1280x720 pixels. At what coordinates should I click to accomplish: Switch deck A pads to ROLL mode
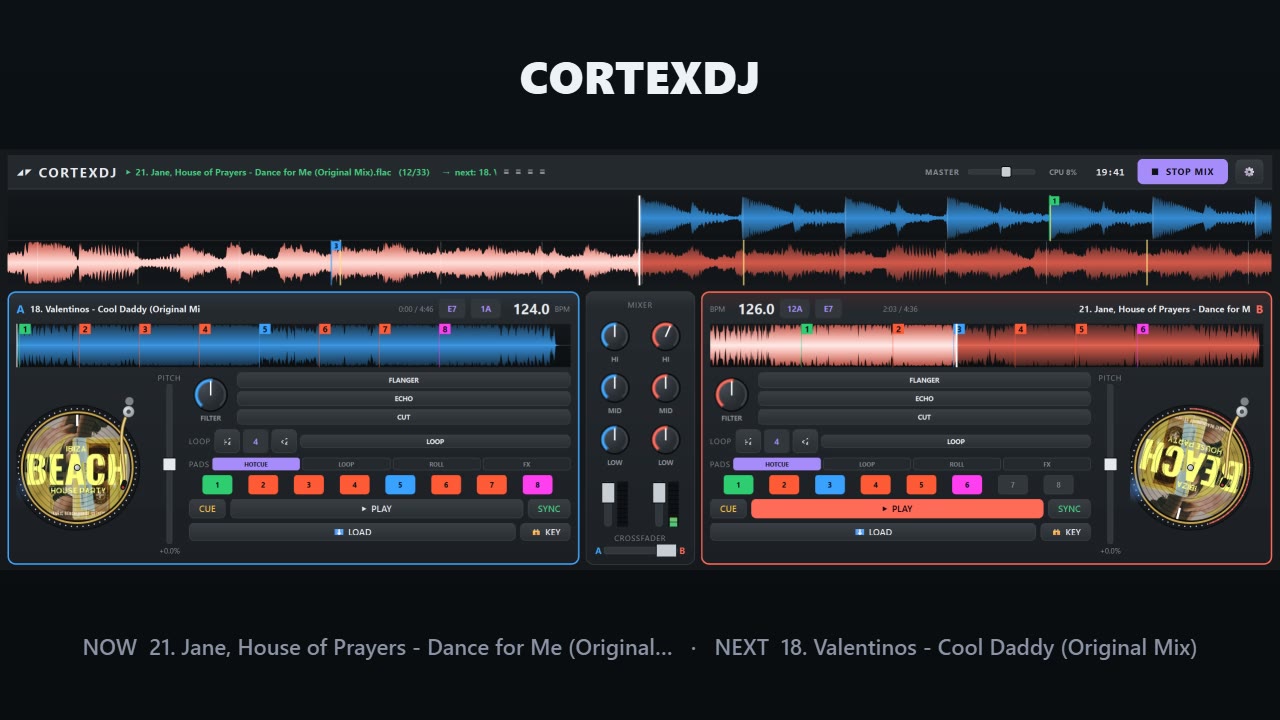pyautogui.click(x=436, y=464)
